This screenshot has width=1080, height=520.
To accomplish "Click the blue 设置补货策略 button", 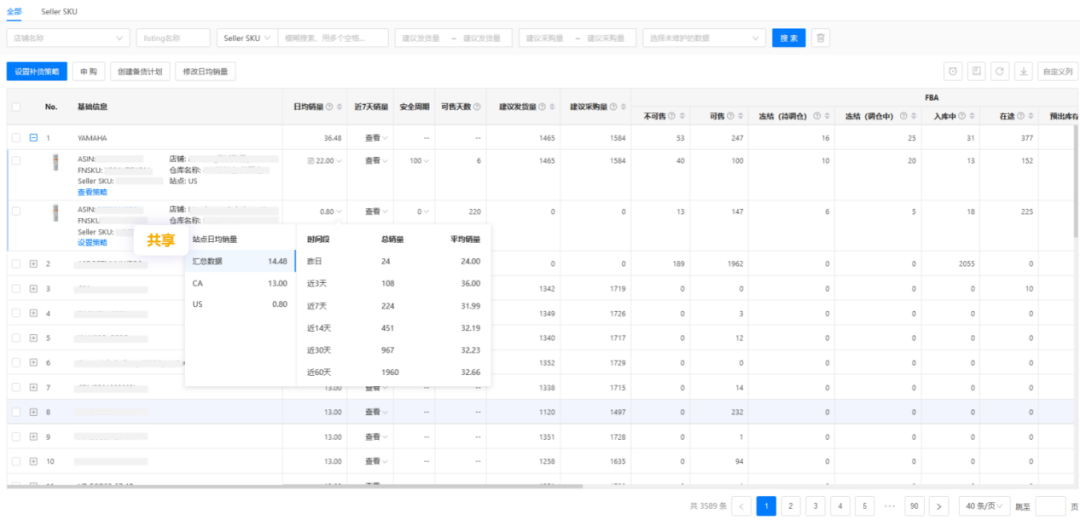I will pyautogui.click(x=36, y=72).
